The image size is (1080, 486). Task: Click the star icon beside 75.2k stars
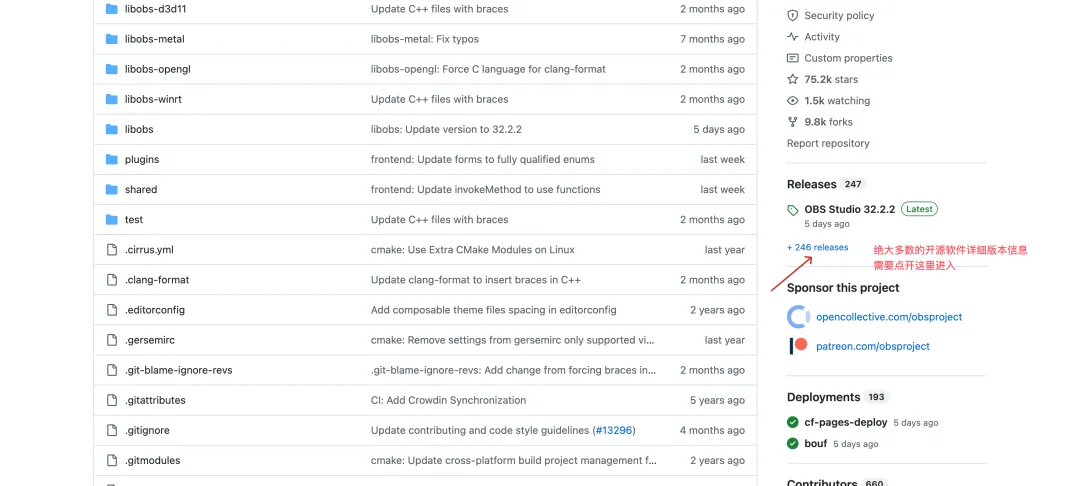pyautogui.click(x=793, y=79)
